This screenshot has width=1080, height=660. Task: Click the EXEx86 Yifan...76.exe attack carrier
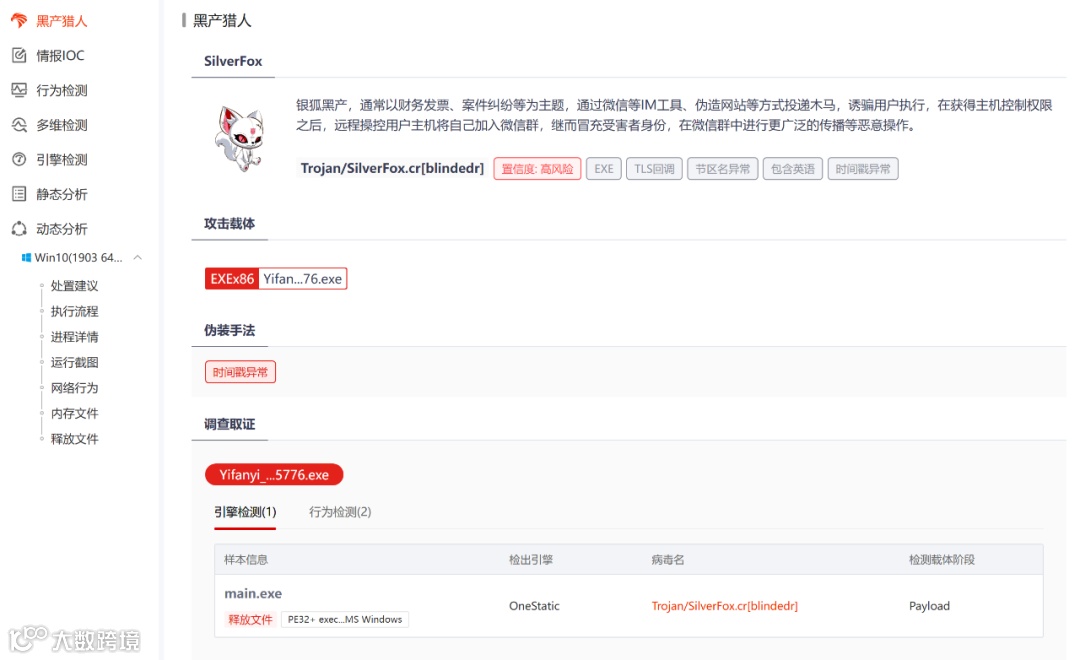coord(276,279)
